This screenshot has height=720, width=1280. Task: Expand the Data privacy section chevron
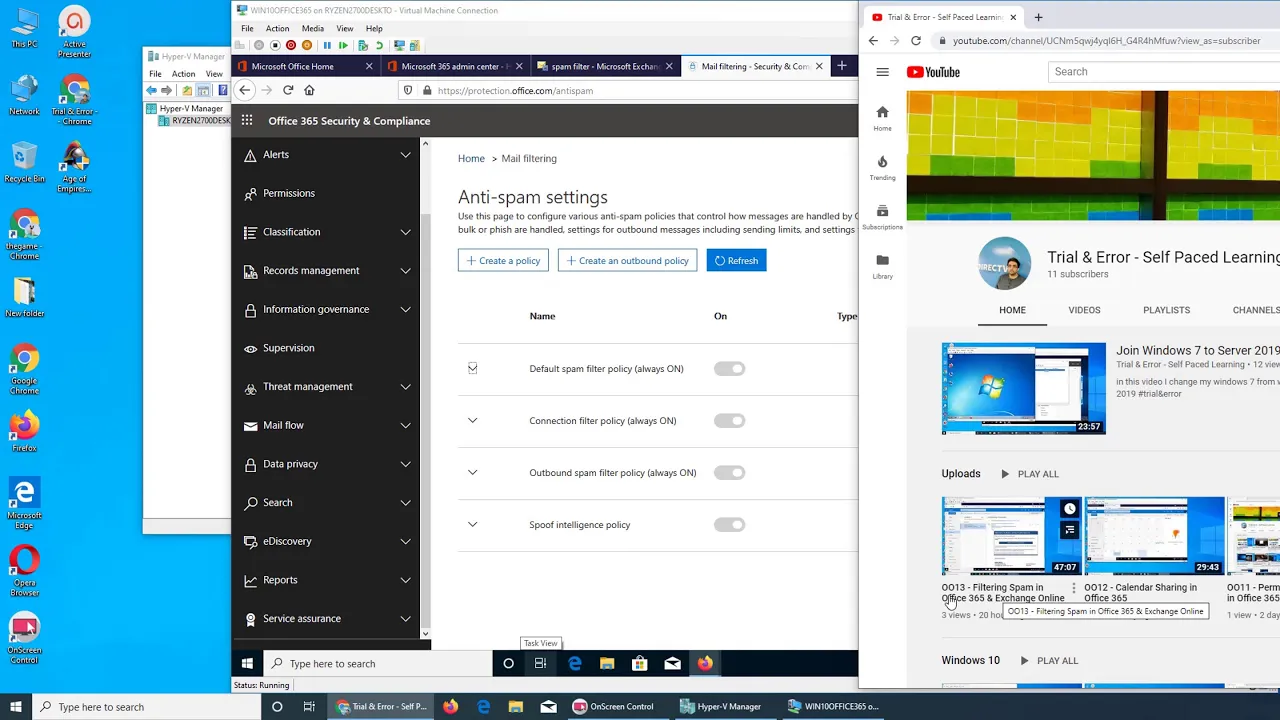point(405,464)
